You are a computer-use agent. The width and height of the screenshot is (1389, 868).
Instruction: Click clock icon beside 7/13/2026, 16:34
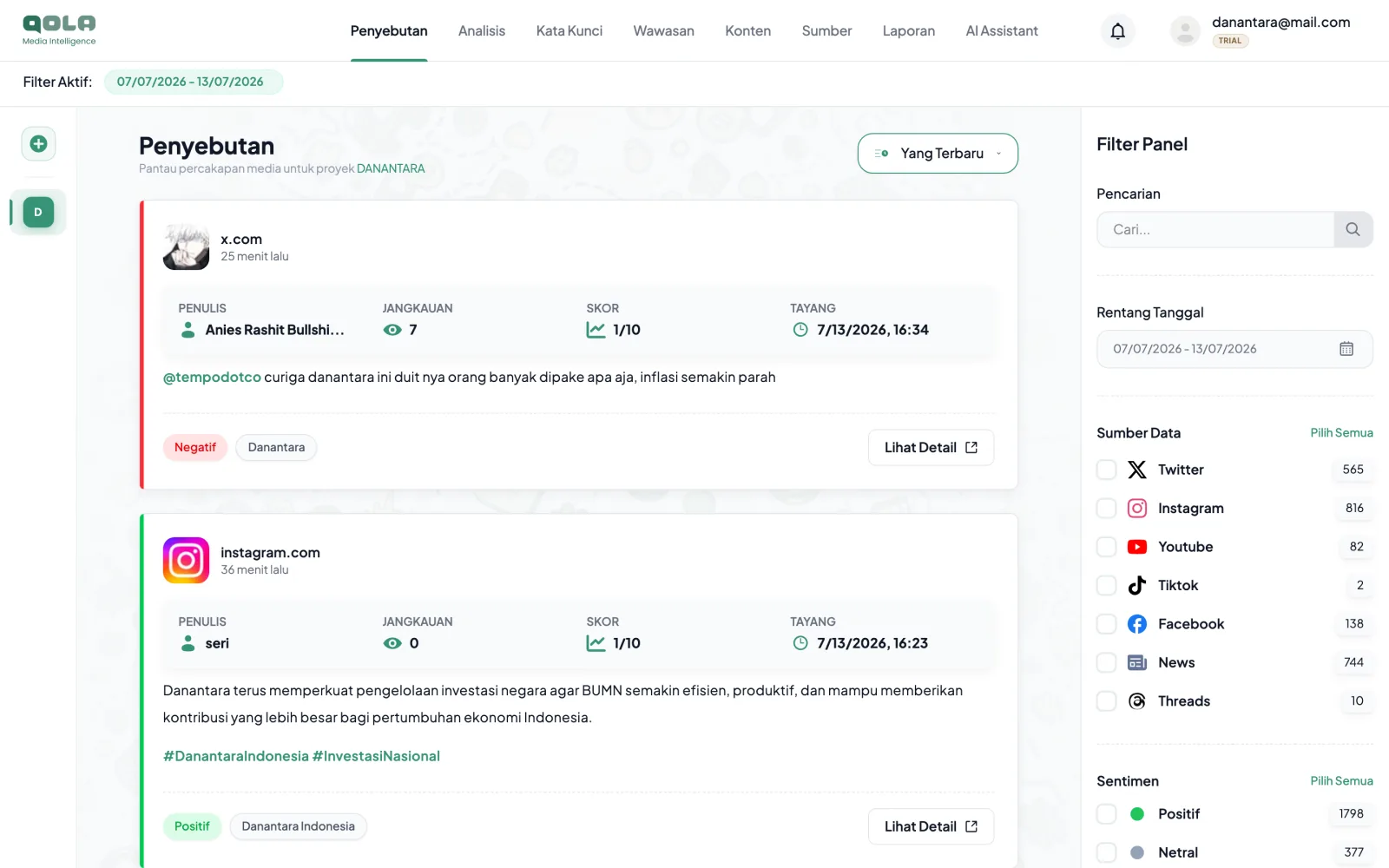pos(800,330)
